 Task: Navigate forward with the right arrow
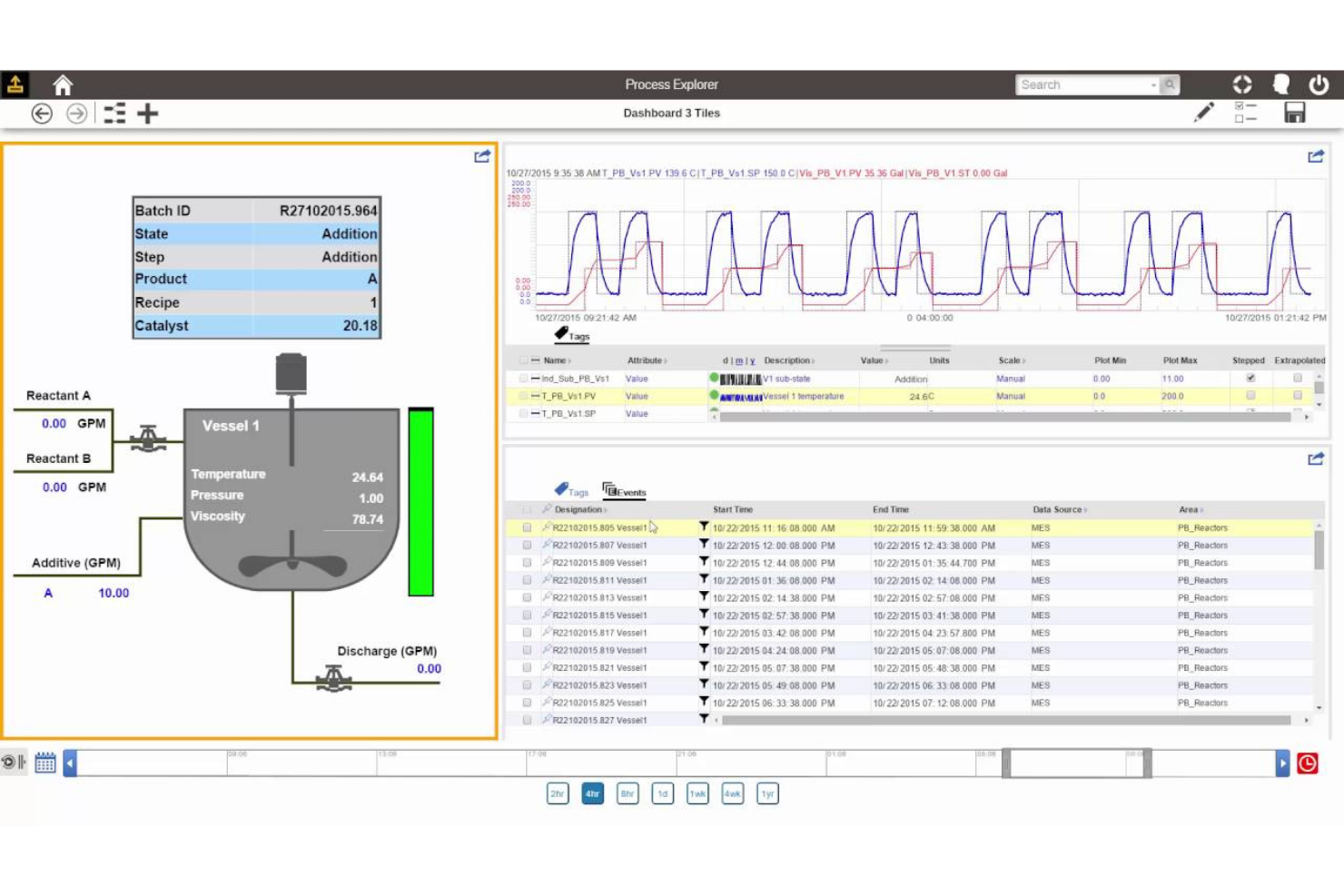click(77, 113)
